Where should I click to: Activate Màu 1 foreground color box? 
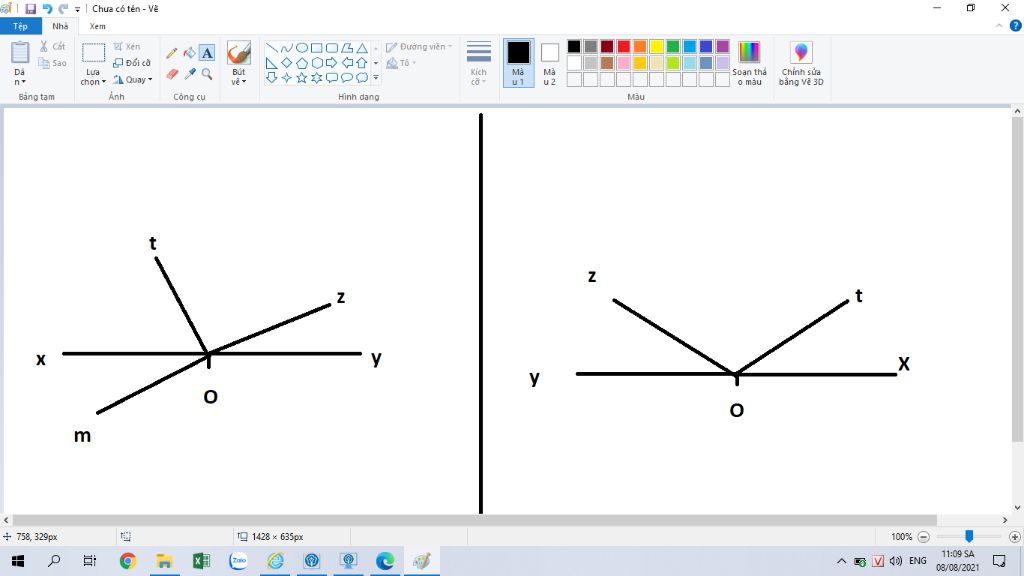click(x=519, y=63)
